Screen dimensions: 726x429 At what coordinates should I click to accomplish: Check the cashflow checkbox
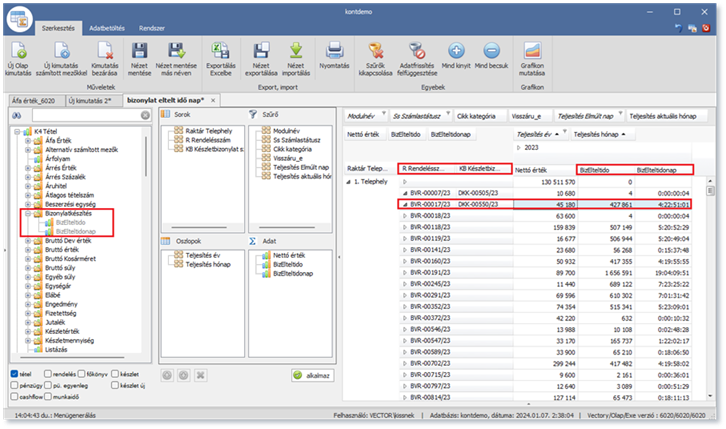[x=13, y=395]
